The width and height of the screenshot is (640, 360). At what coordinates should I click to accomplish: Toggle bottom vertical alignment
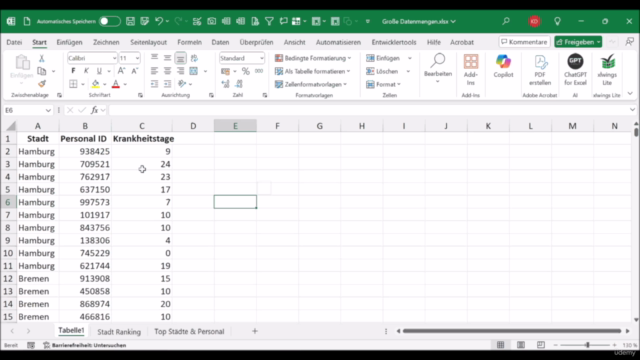point(180,58)
